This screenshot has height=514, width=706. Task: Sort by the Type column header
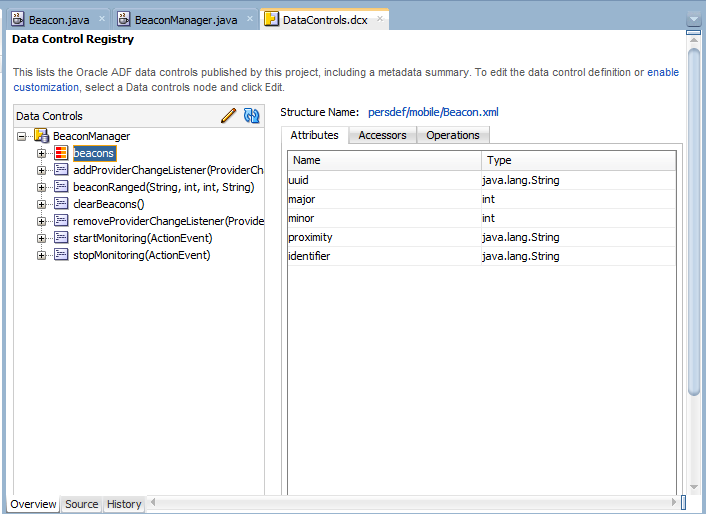(x=579, y=160)
